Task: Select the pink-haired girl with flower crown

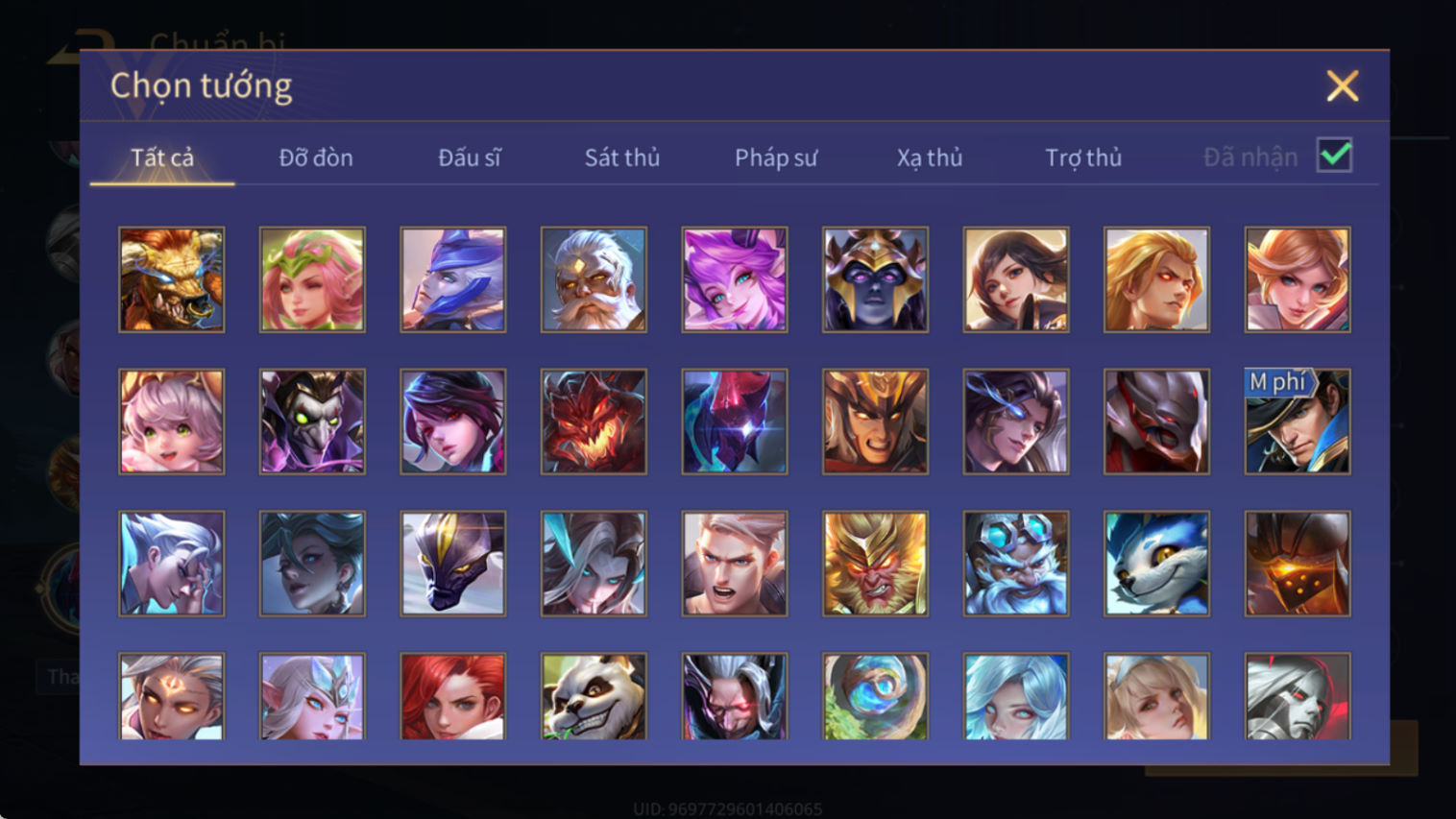Action: 312,279
